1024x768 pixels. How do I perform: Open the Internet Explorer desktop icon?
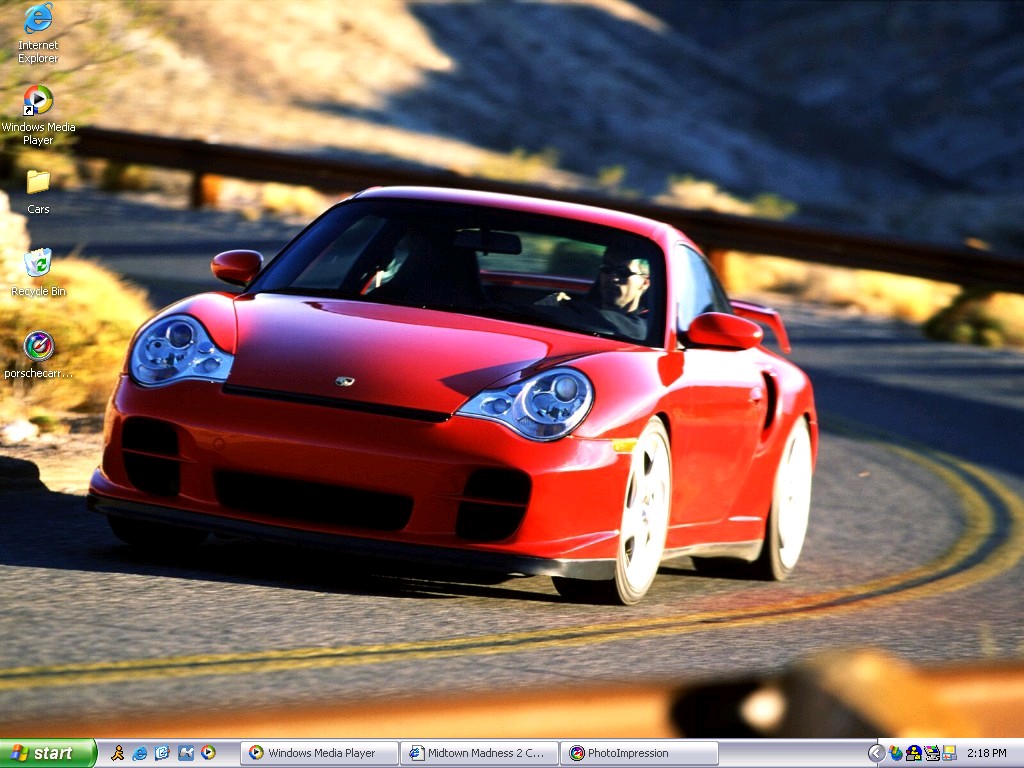click(x=38, y=19)
